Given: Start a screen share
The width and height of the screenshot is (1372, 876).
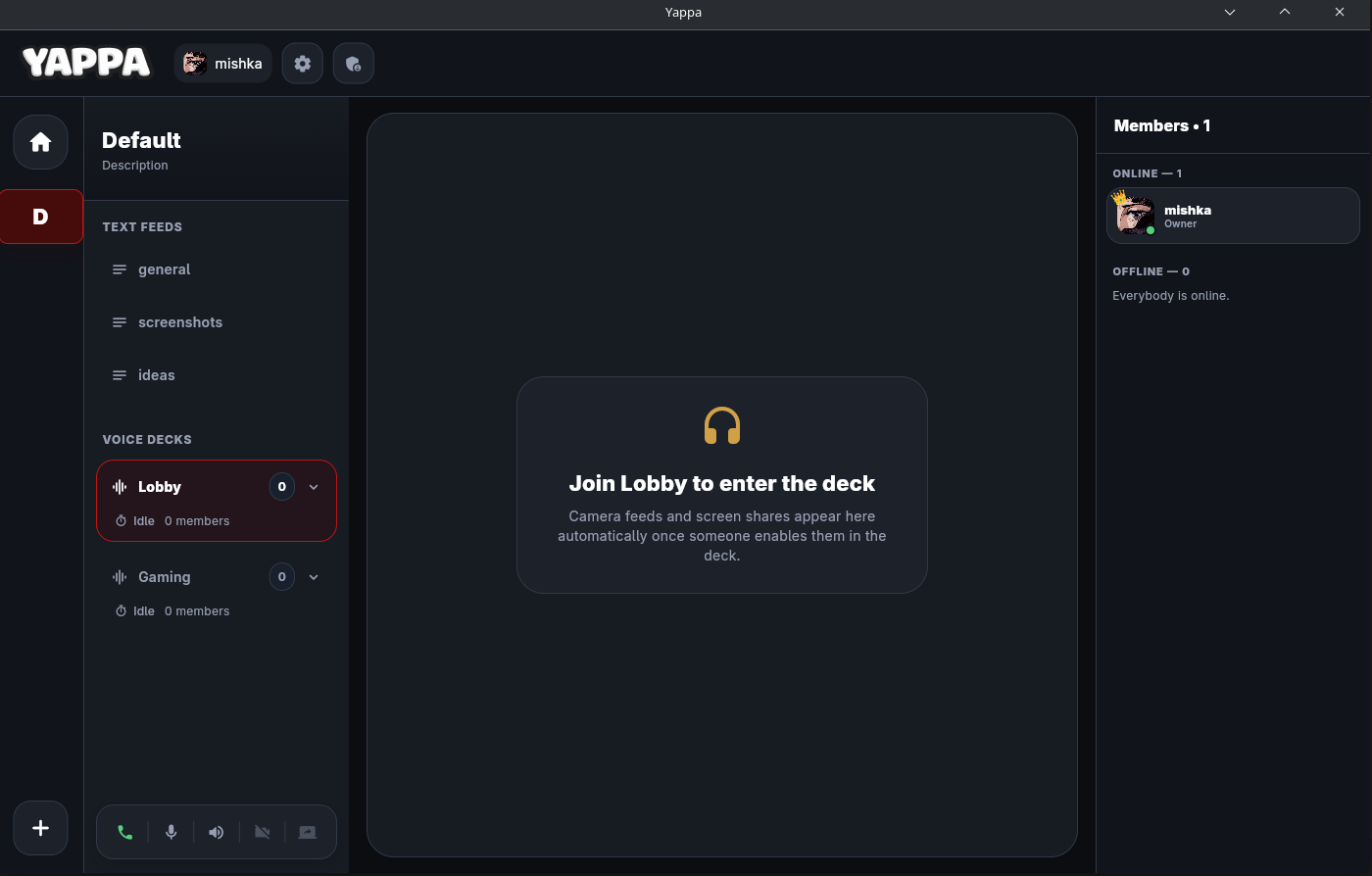Looking at the screenshot, I should click(307, 831).
